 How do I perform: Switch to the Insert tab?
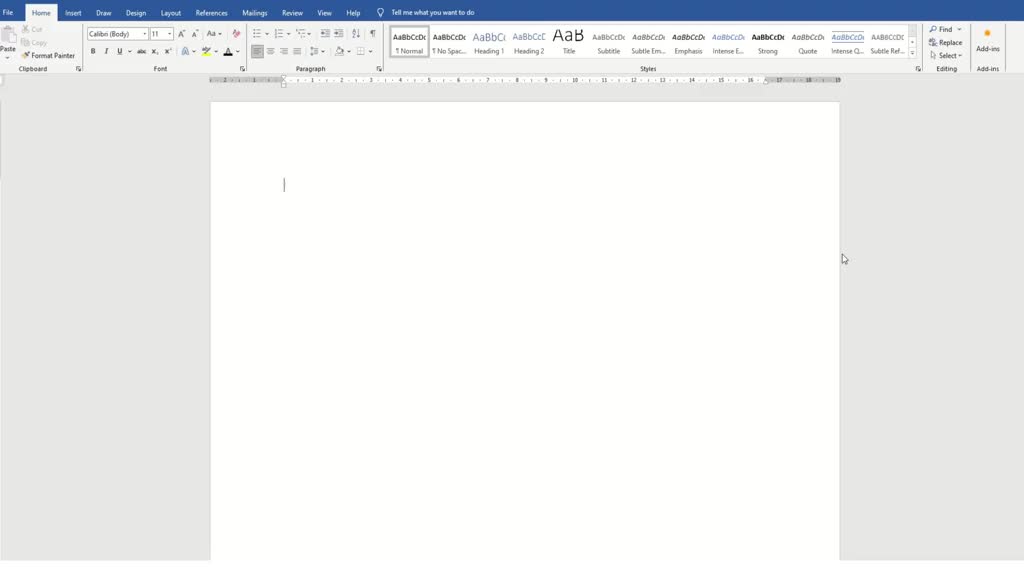click(73, 12)
